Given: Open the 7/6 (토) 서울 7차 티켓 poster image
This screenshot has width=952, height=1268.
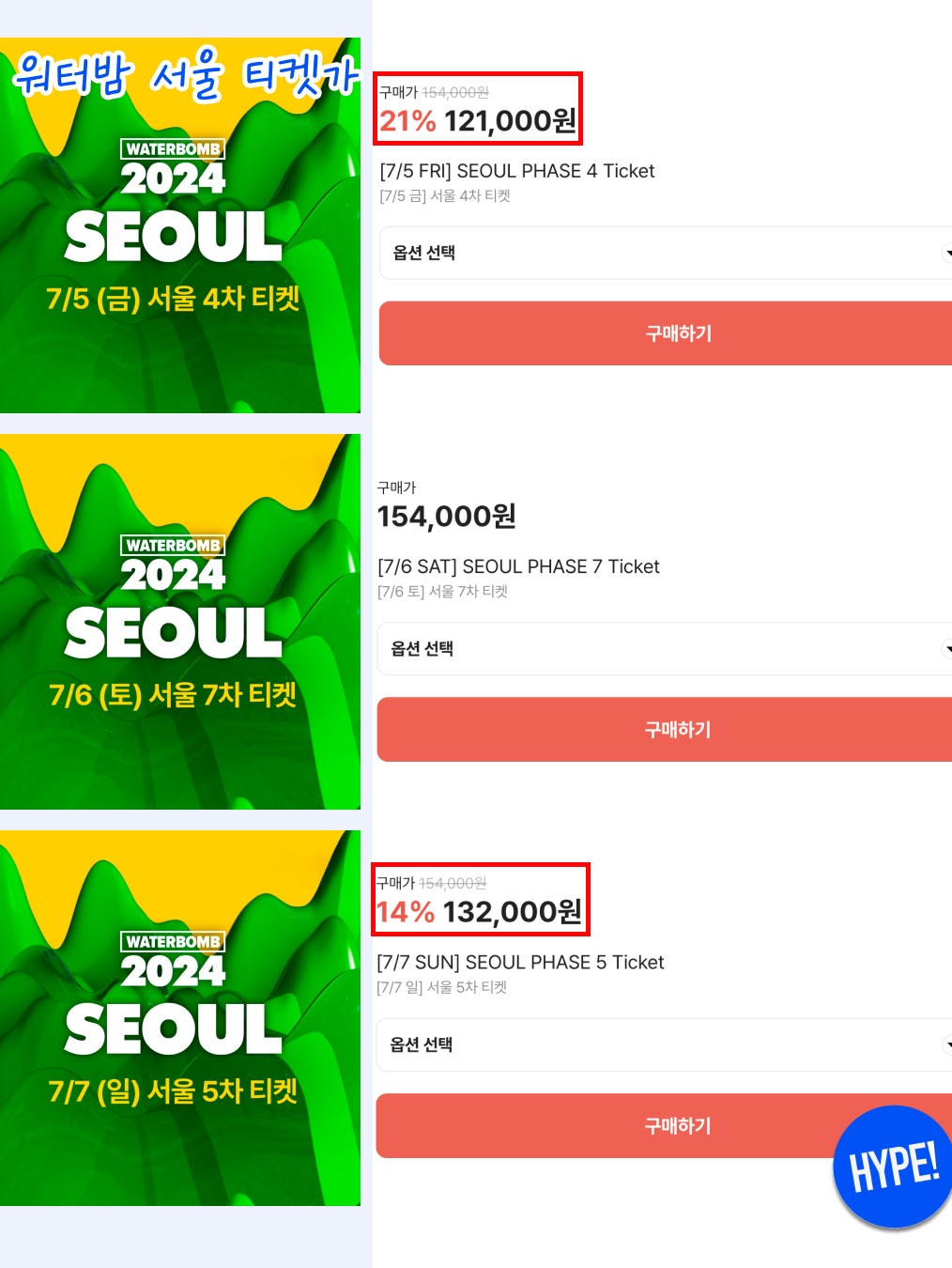Looking at the screenshot, I should [180, 622].
